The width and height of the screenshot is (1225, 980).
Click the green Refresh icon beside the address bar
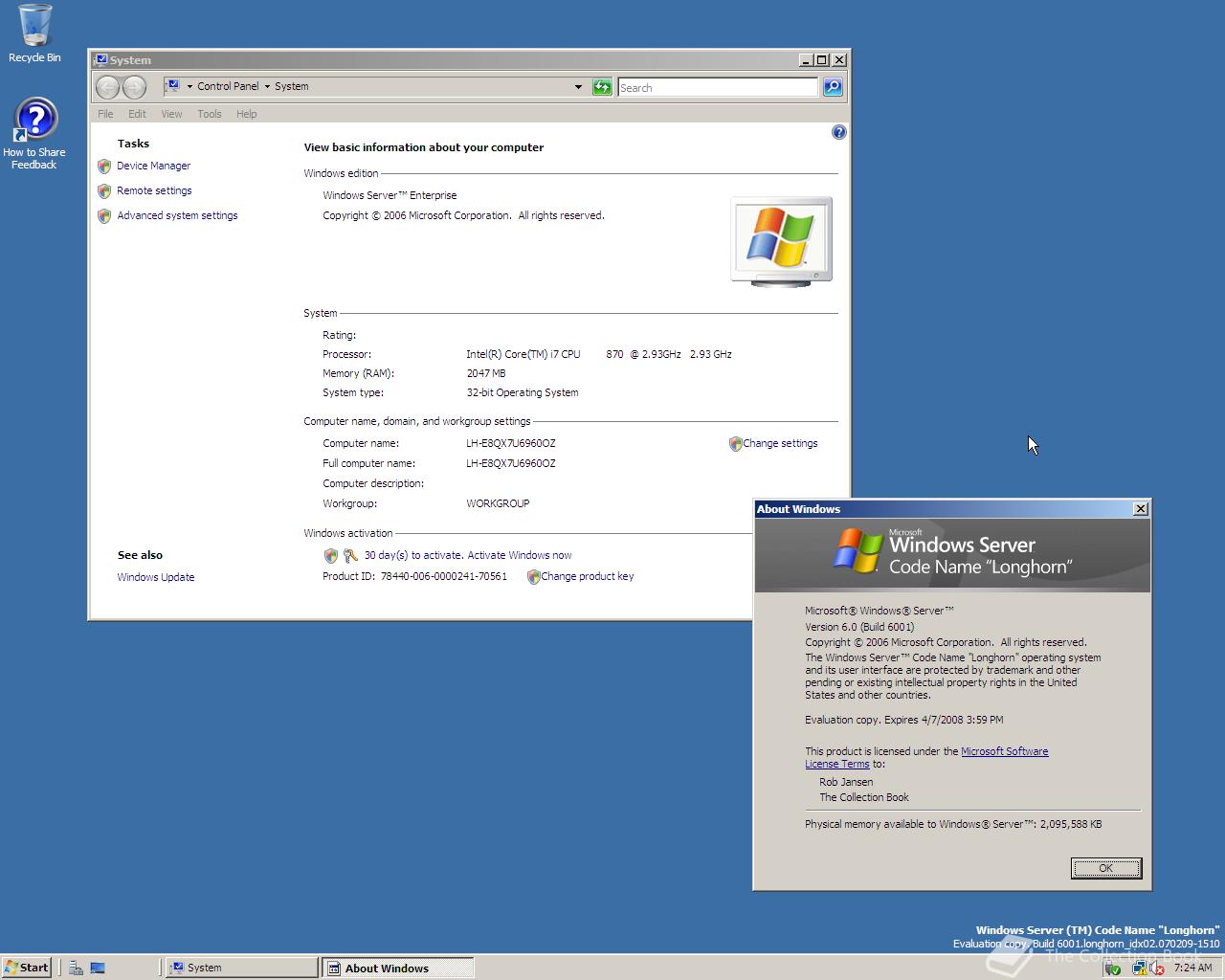point(602,87)
